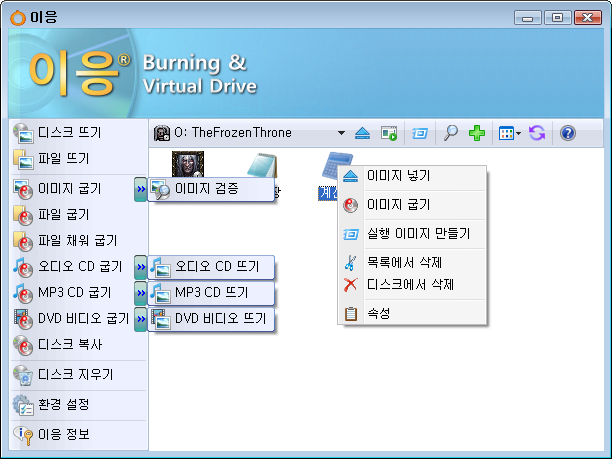Image resolution: width=612 pixels, height=459 pixels.
Task: Open the view mode grid icon
Action: tap(506, 133)
